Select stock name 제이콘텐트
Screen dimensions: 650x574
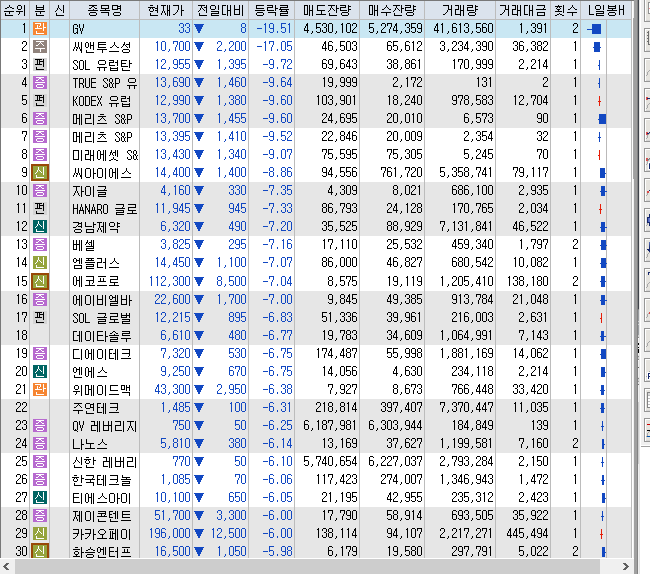[x=102, y=516]
